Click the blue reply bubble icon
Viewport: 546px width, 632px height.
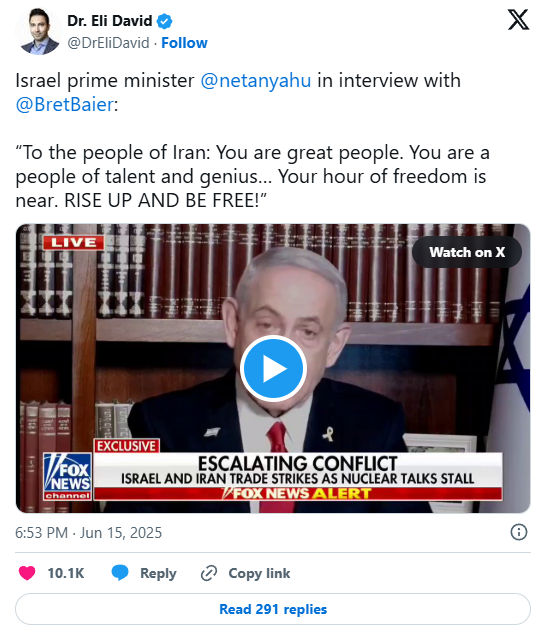[120, 573]
